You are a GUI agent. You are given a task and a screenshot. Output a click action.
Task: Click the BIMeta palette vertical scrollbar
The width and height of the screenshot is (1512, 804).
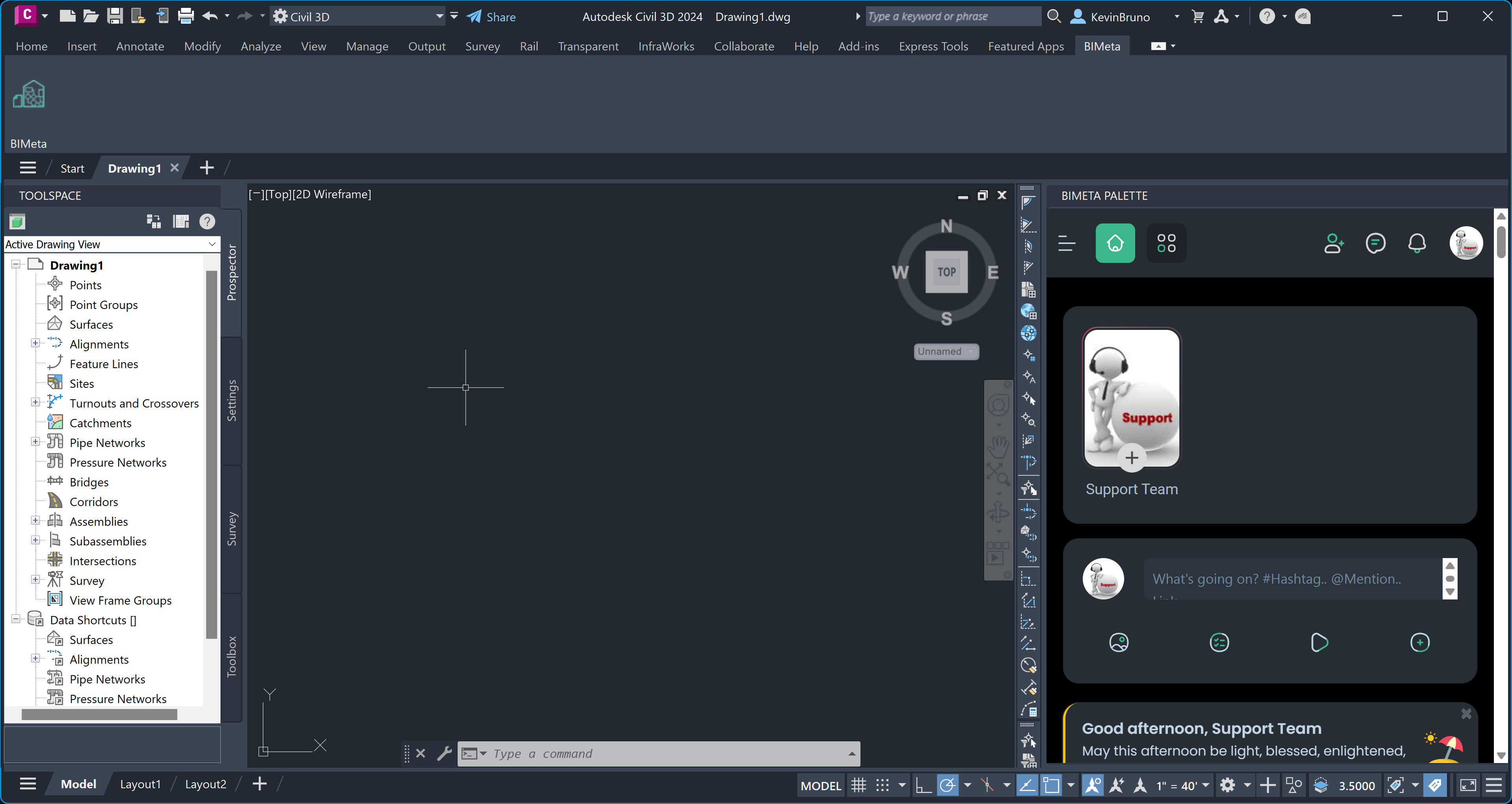tap(1501, 242)
